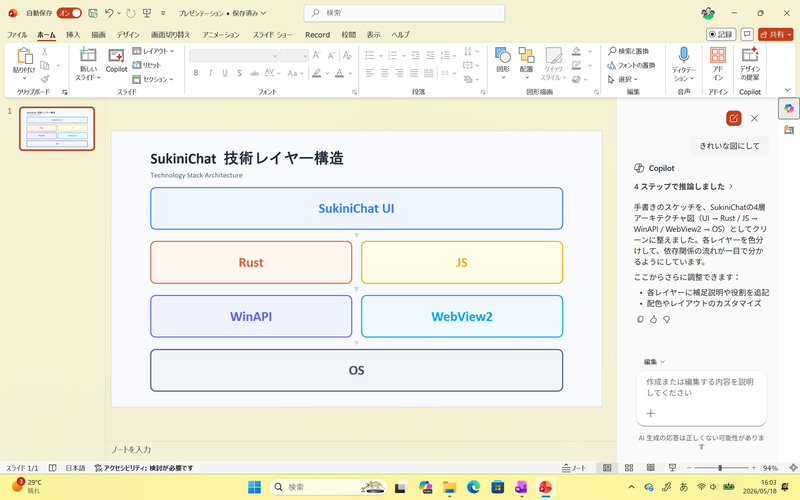Expand the 4 ステップで推論しました reasoning steps
Screen dimensions: 800x500
point(683,186)
